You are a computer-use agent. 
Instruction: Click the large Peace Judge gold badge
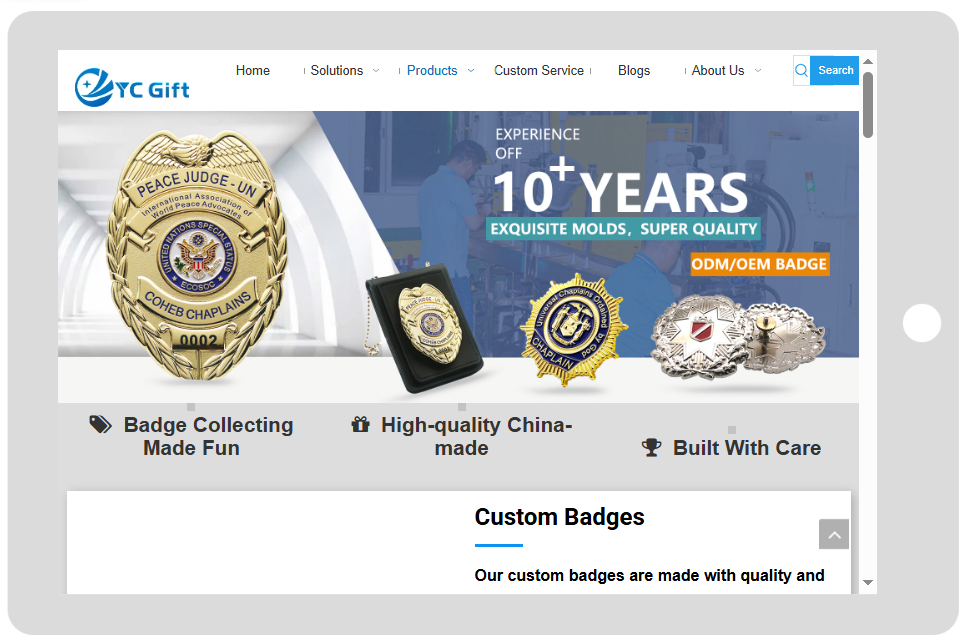click(x=197, y=255)
